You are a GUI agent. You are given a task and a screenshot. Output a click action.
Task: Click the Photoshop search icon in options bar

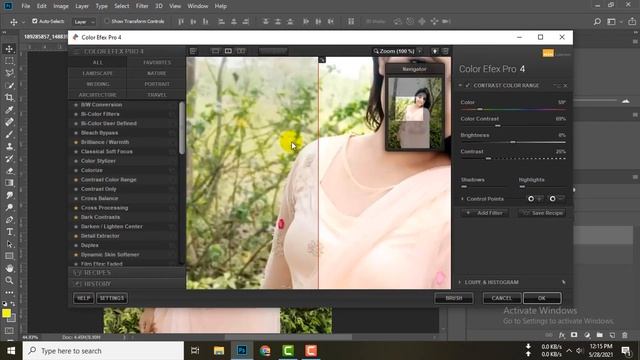point(597,21)
